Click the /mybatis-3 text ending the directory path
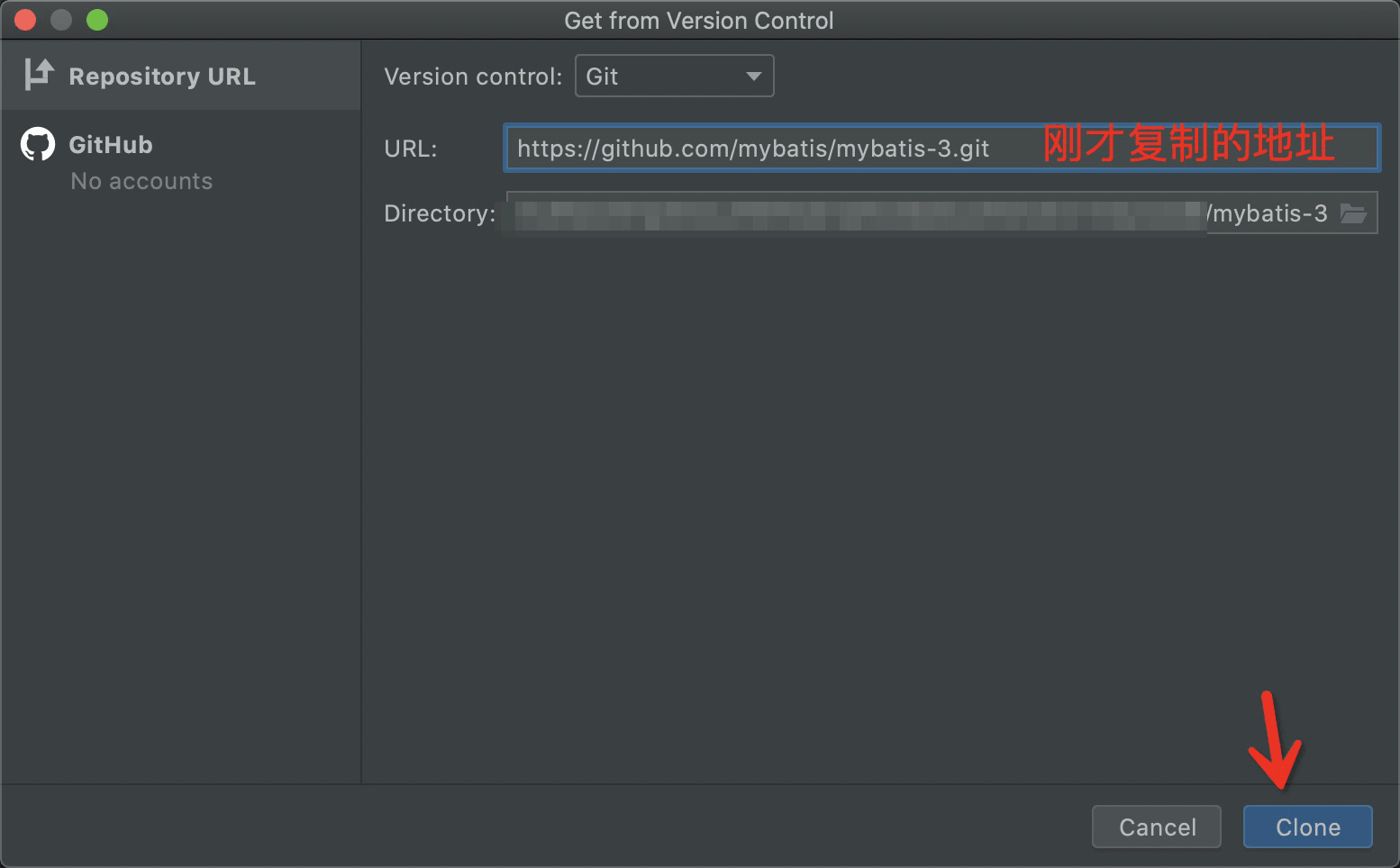The image size is (1400, 868). click(x=1268, y=213)
